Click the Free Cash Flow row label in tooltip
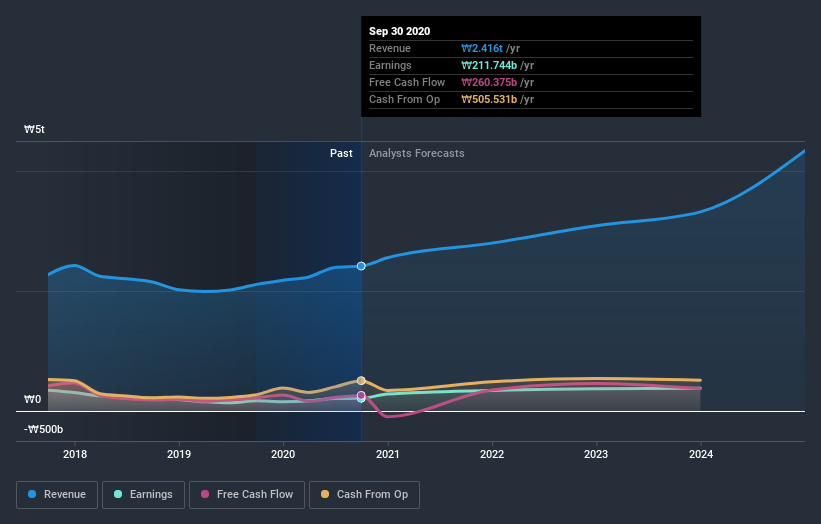 tap(407, 82)
